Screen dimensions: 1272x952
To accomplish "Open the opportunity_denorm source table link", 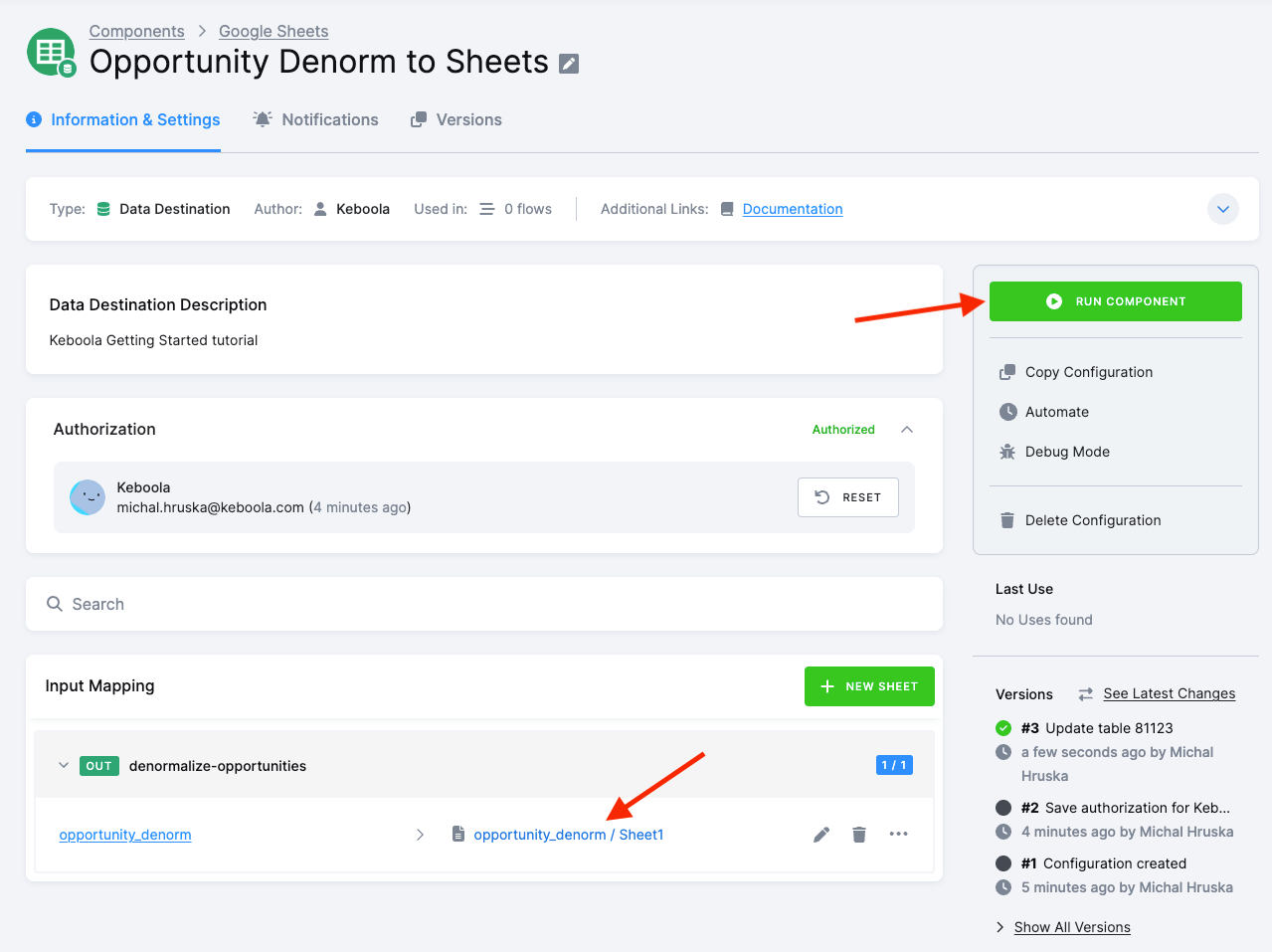I will pyautogui.click(x=125, y=835).
